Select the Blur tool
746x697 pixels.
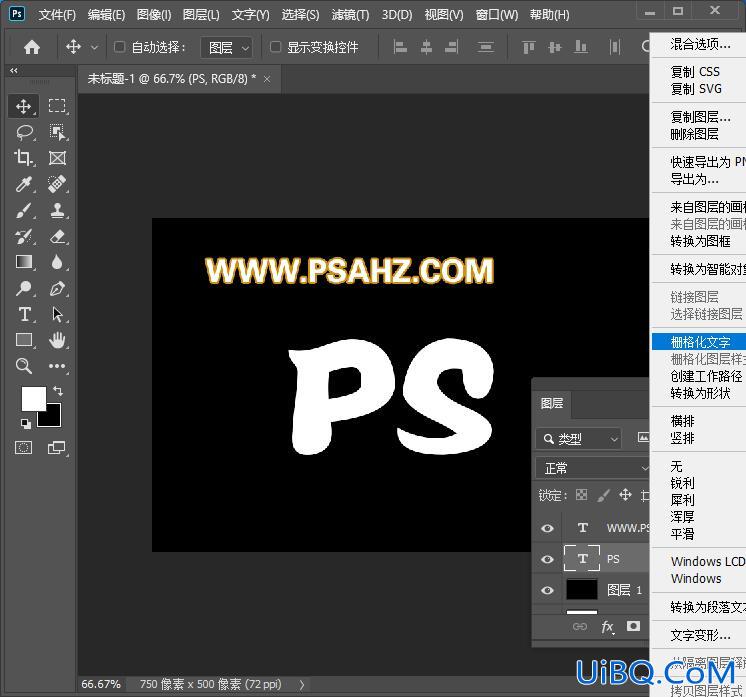pyautogui.click(x=57, y=262)
